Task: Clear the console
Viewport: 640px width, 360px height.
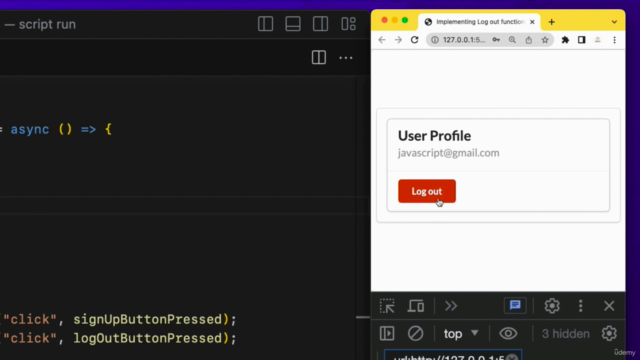Action: pos(416,333)
